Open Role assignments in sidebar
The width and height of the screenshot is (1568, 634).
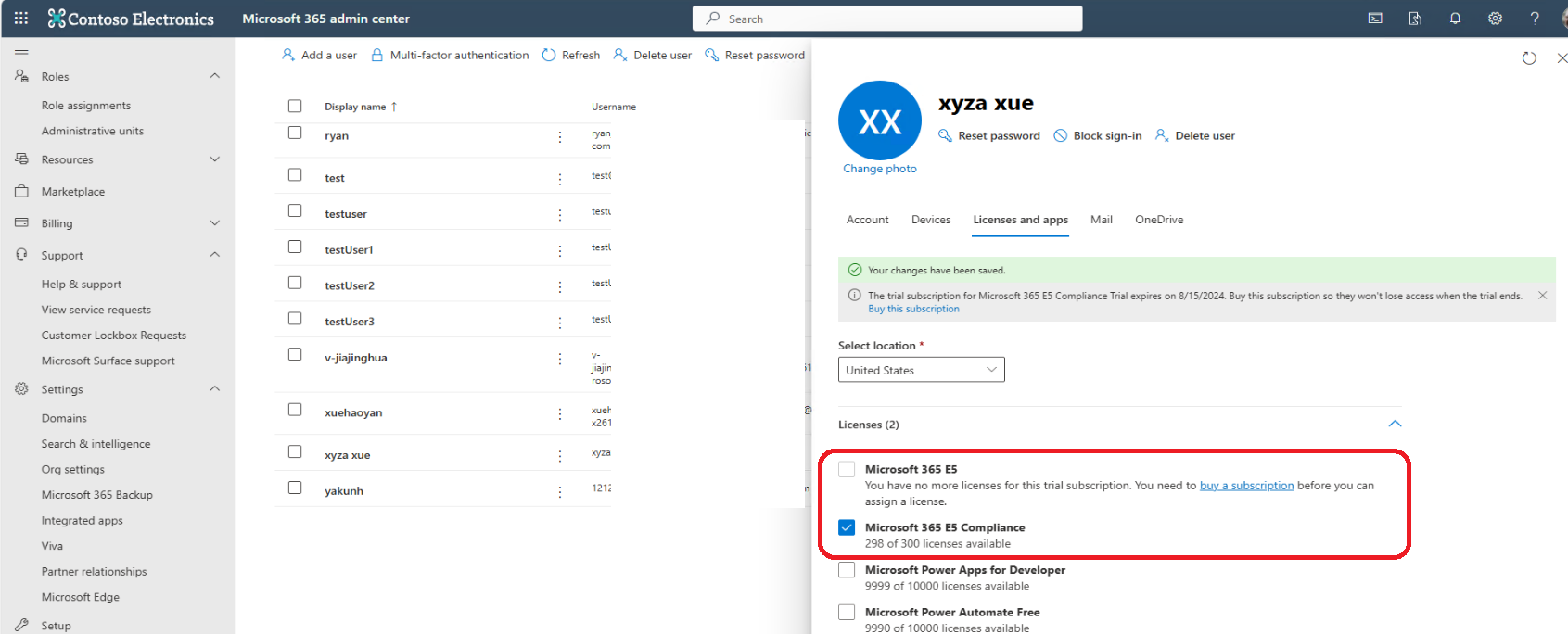click(x=86, y=106)
